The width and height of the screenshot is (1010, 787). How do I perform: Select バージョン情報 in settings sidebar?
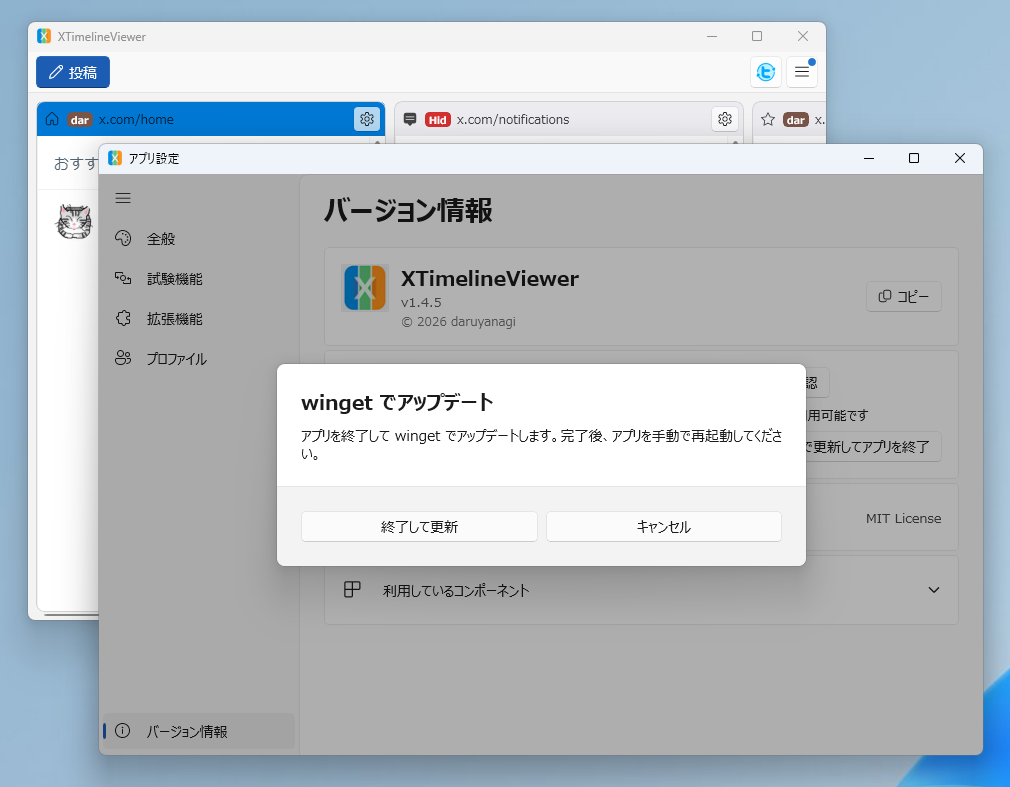click(198, 731)
